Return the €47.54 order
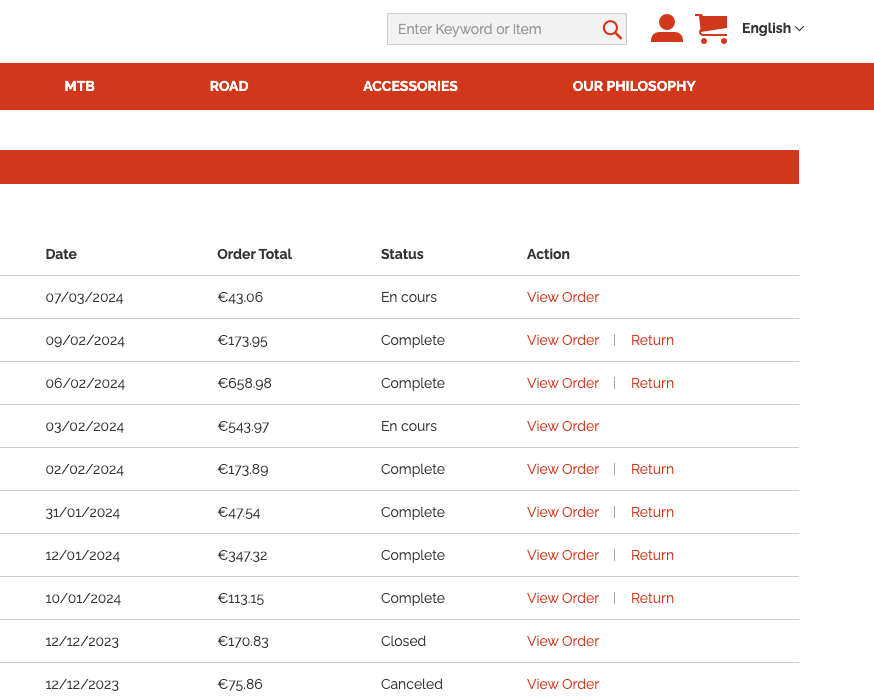 652,512
